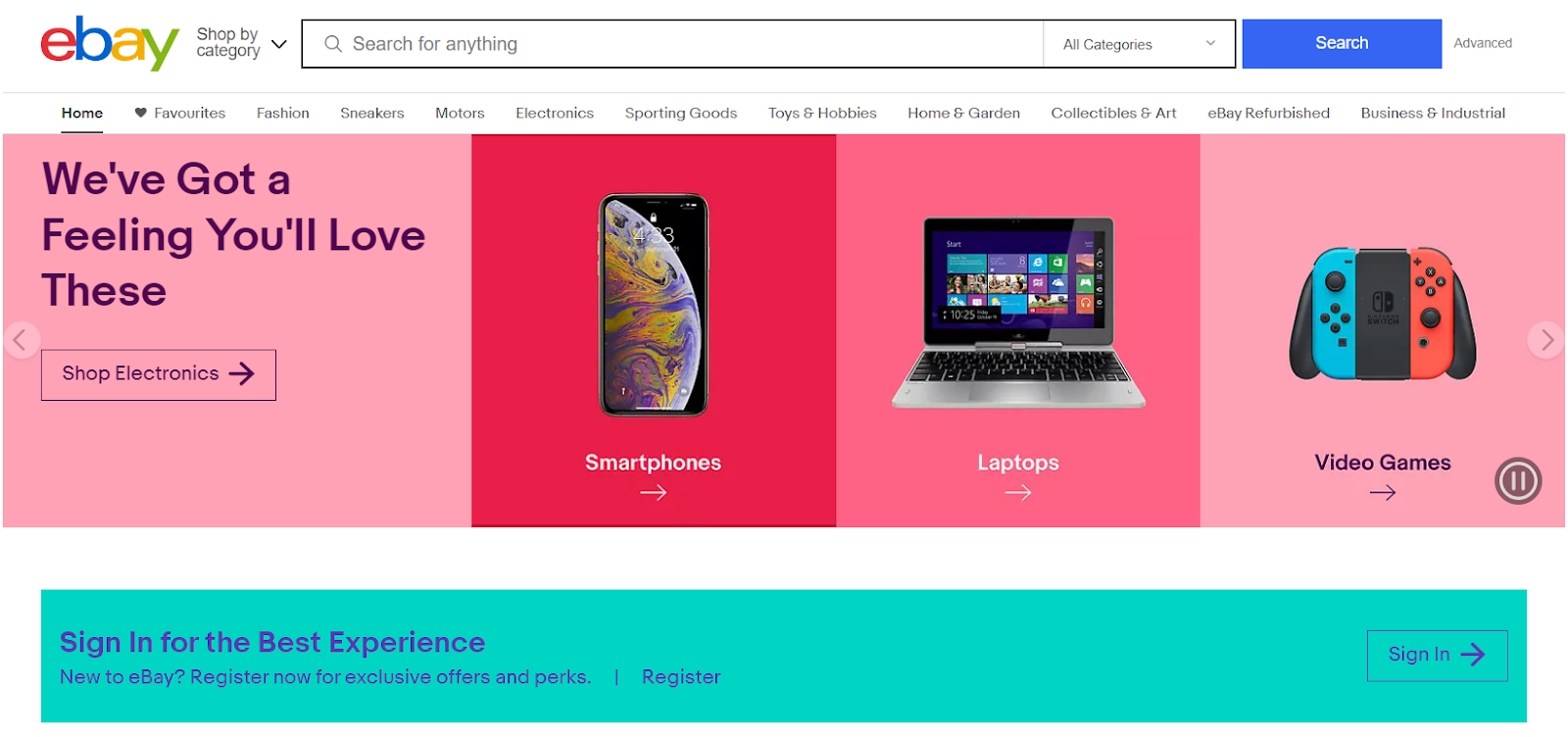This screenshot has height=737, width=1568.
Task: Open the All Categories dropdown
Action: click(1139, 44)
